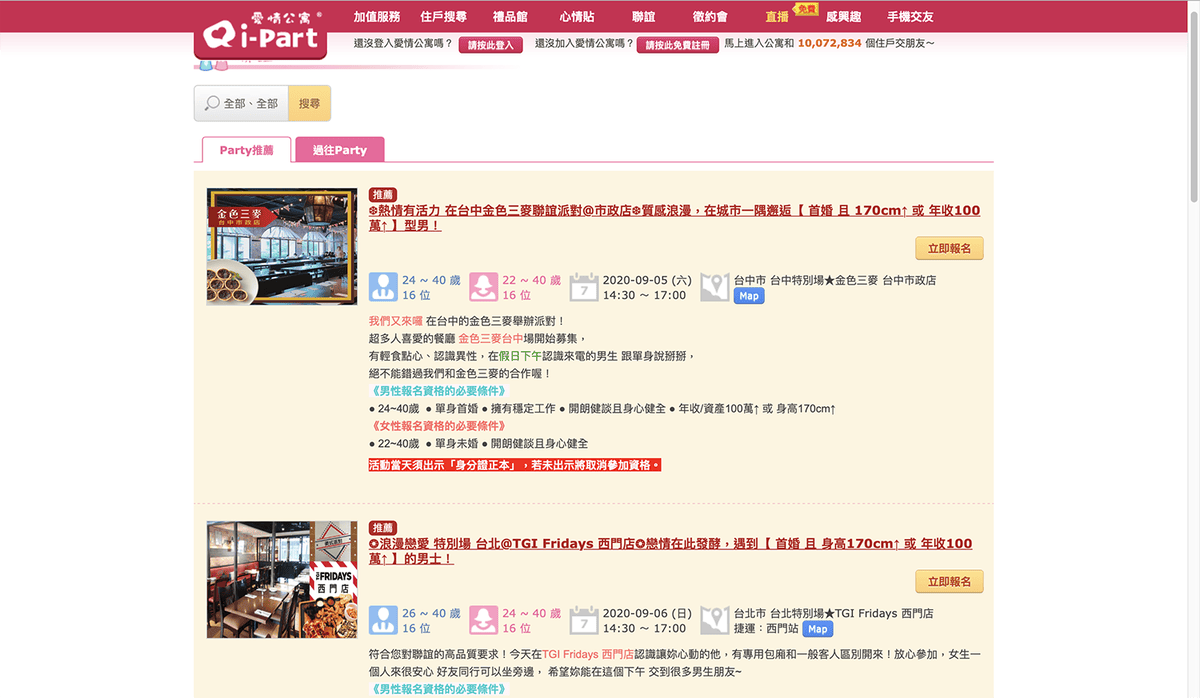The height and width of the screenshot is (698, 1200).
Task: Select the 推薦 badge on the TGI Fridays party
Action: 383,527
